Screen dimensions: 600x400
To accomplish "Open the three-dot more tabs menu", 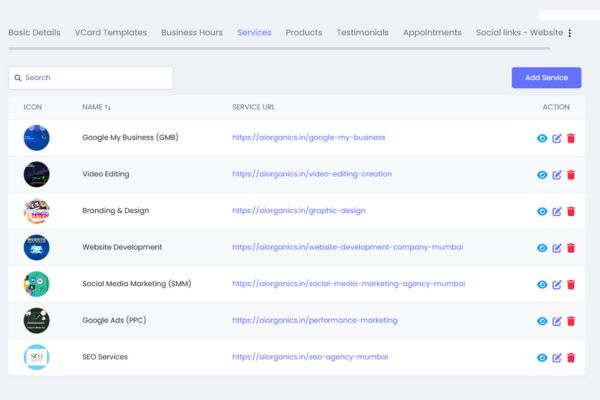I will (570, 33).
